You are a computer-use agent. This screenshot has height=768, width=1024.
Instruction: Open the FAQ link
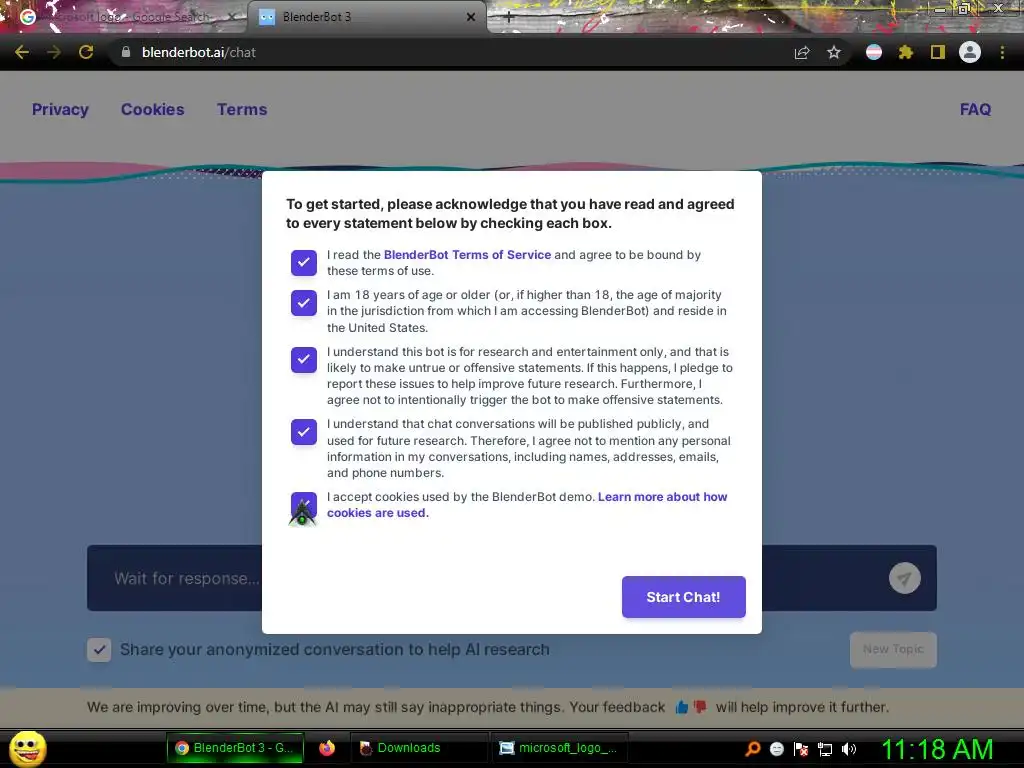pos(975,109)
